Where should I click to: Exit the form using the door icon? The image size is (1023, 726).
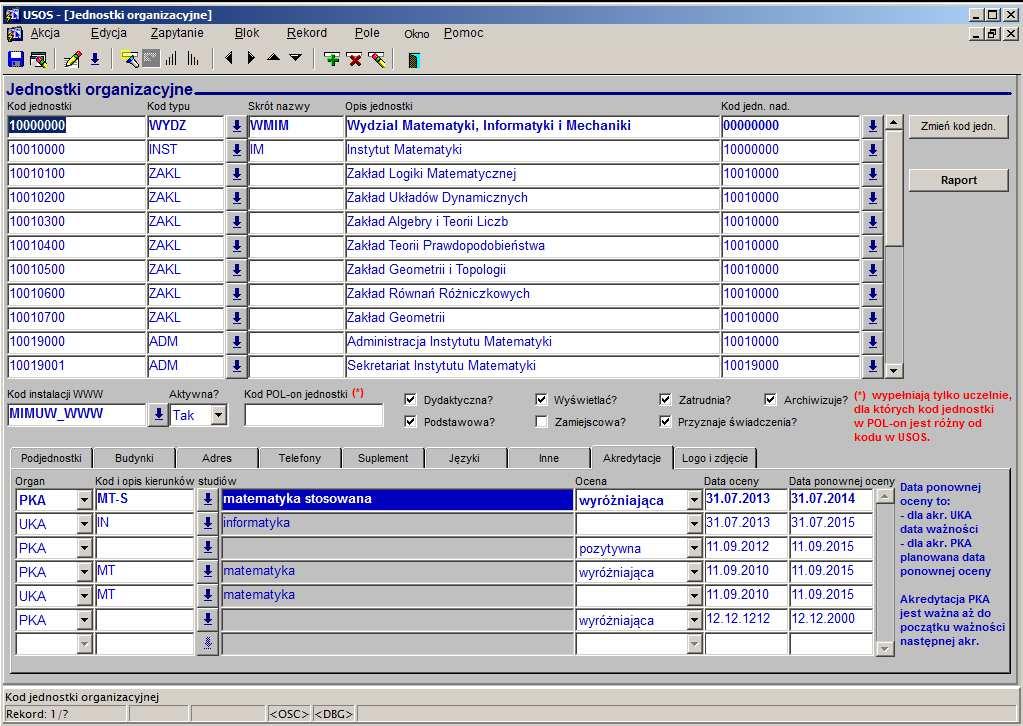(x=414, y=60)
